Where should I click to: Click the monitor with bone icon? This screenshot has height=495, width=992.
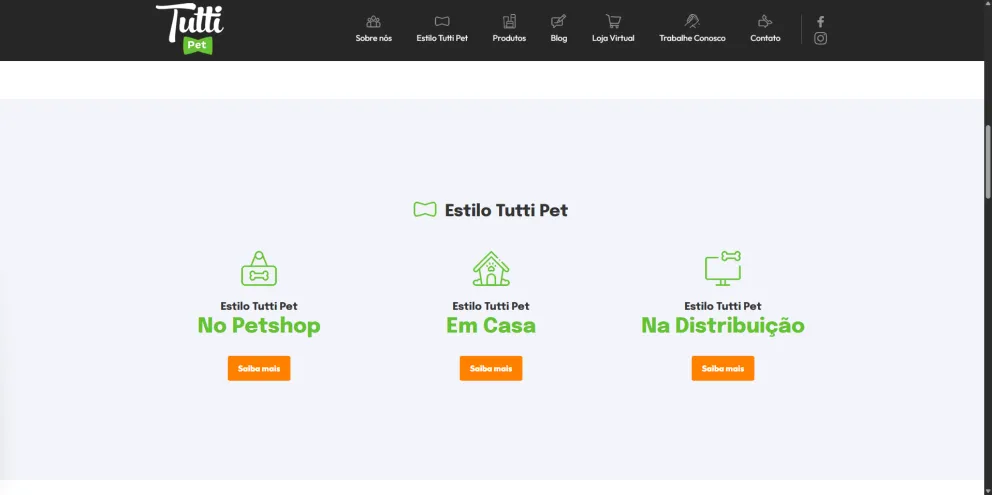coord(723,268)
